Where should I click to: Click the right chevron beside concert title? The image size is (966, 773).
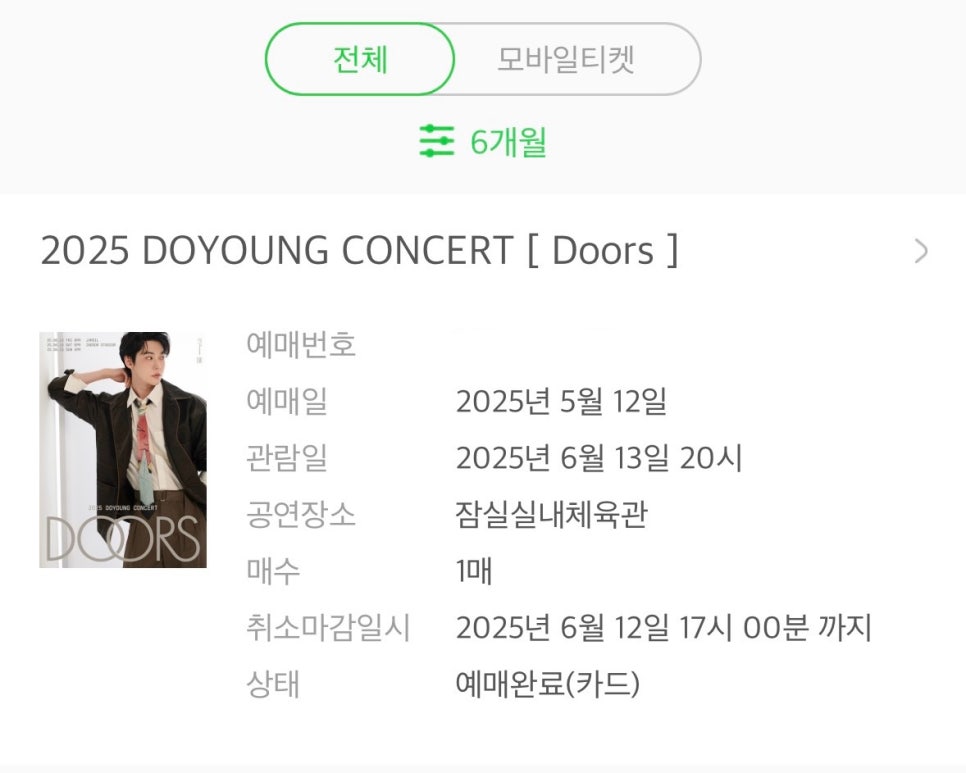pyautogui.click(x=921, y=251)
